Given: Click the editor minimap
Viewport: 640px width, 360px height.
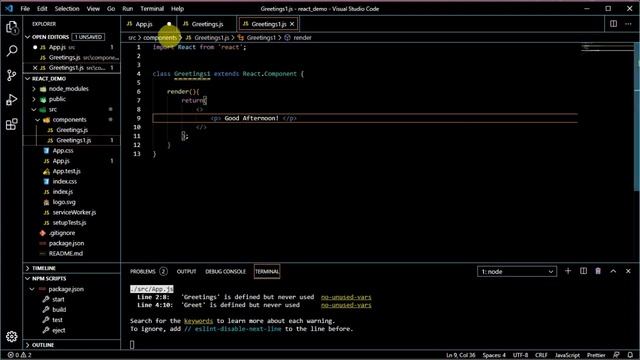Looking at the screenshot, I should (607, 48).
